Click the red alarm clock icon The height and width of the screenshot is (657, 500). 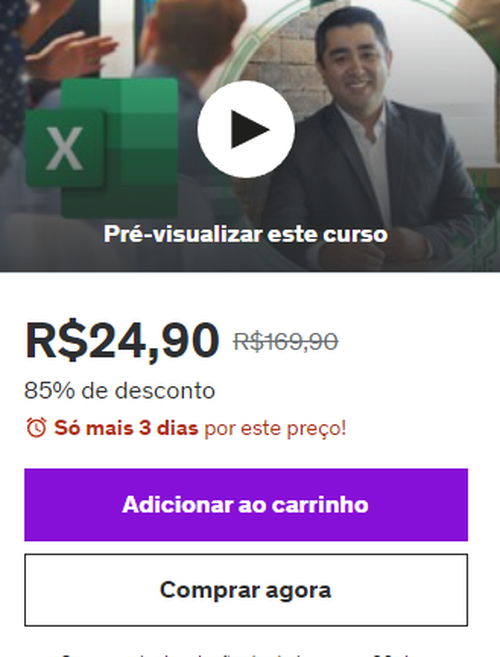[x=36, y=428]
